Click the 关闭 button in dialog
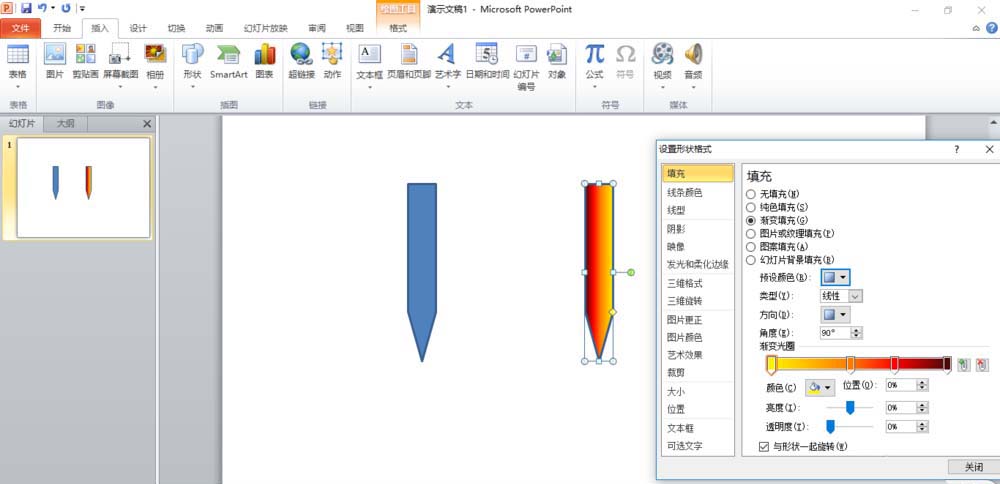 pyautogui.click(x=974, y=467)
